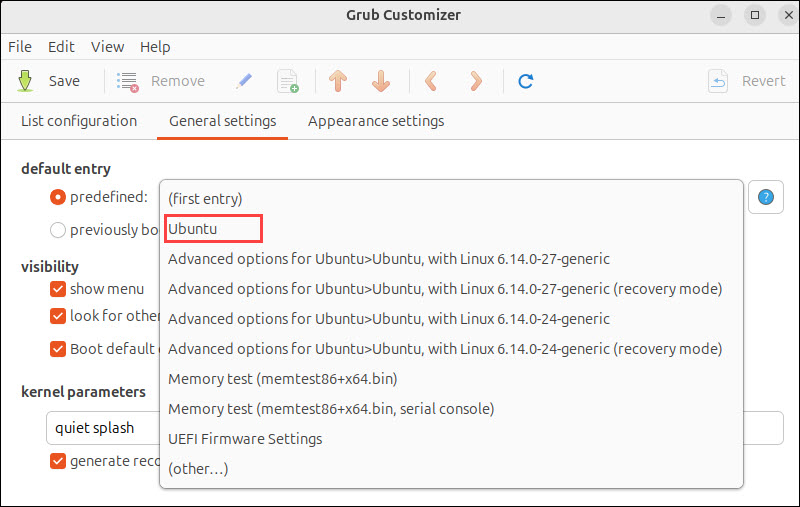Click the move down arrow icon
800x507 pixels.
pyautogui.click(x=381, y=81)
